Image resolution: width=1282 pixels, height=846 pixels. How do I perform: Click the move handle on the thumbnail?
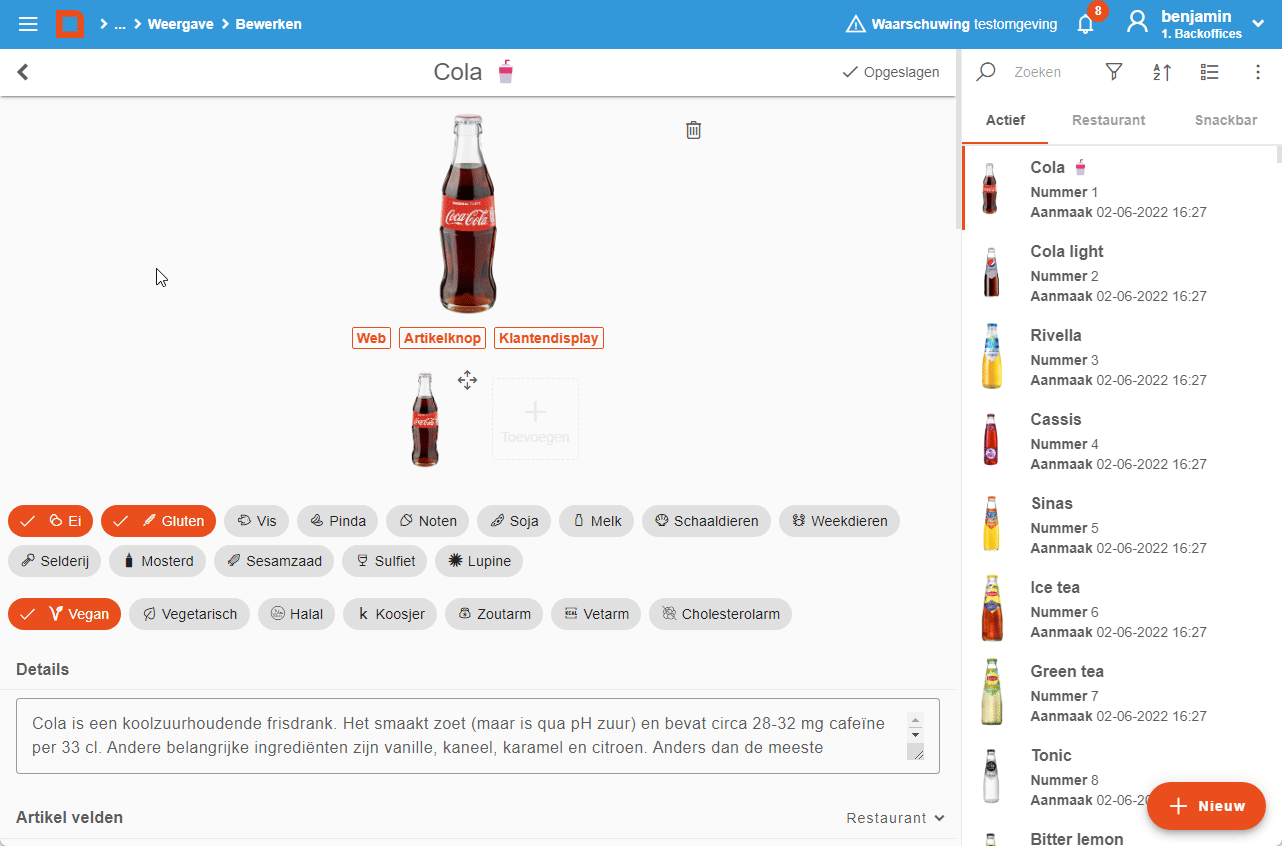point(467,380)
